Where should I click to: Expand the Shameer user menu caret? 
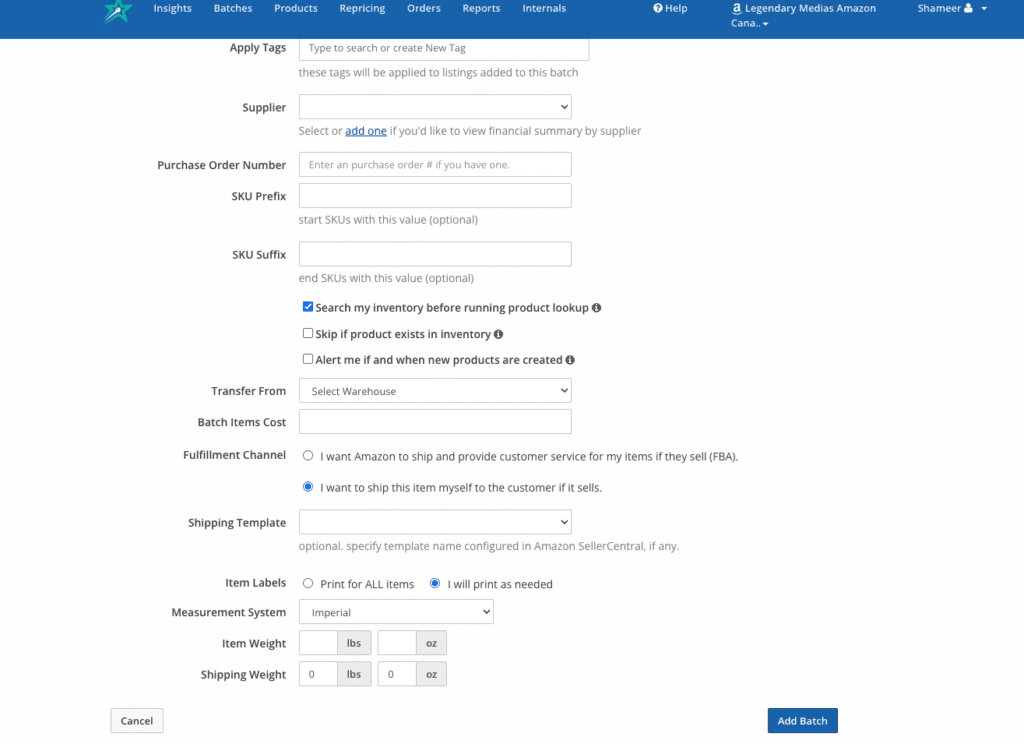[984, 8]
